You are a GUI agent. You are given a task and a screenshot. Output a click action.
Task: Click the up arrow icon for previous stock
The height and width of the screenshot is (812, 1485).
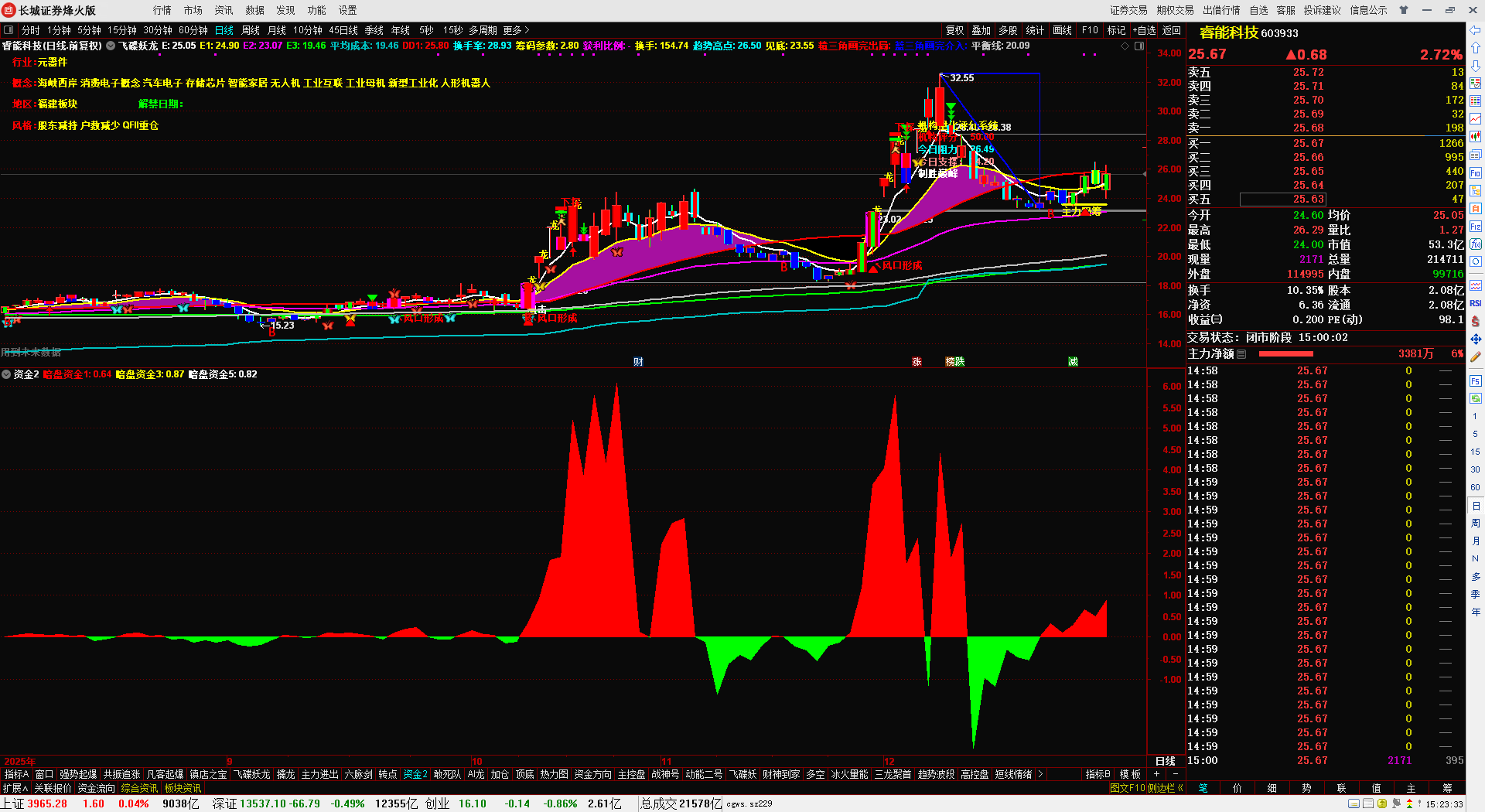pyautogui.click(x=1476, y=48)
